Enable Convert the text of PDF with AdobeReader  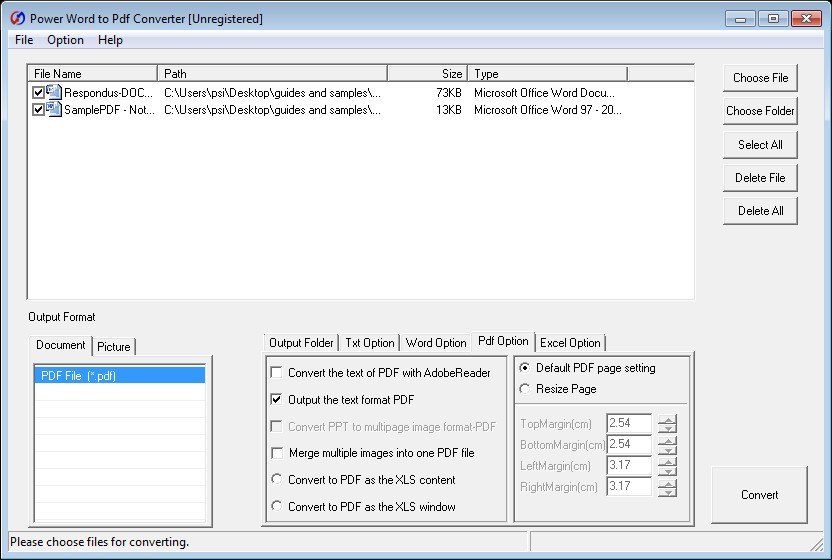coord(276,372)
